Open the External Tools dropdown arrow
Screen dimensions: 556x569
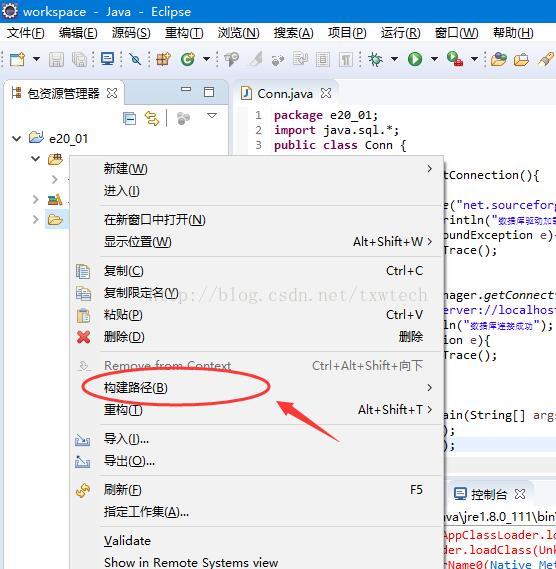click(x=474, y=59)
